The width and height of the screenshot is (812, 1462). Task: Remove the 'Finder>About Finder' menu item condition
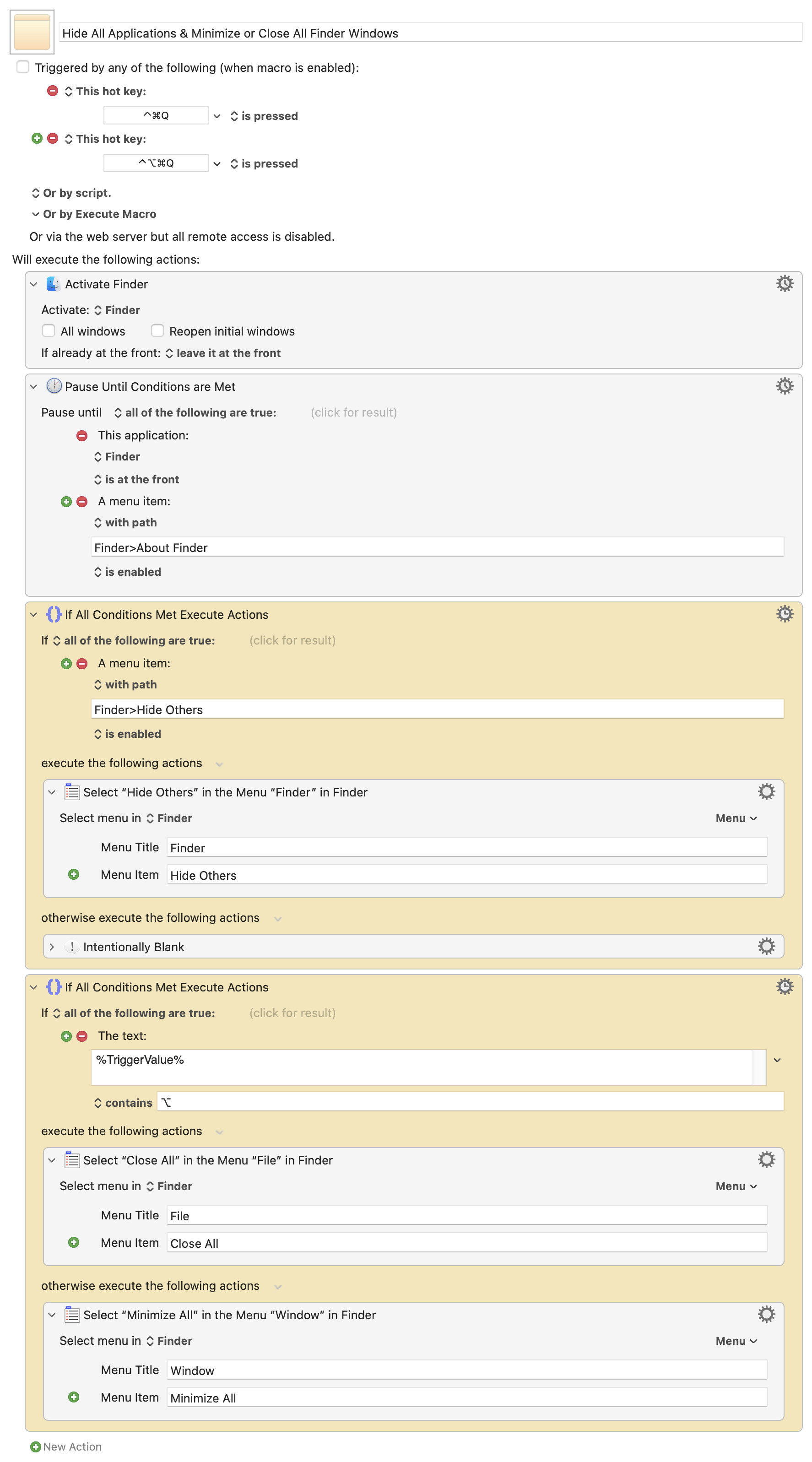click(82, 501)
